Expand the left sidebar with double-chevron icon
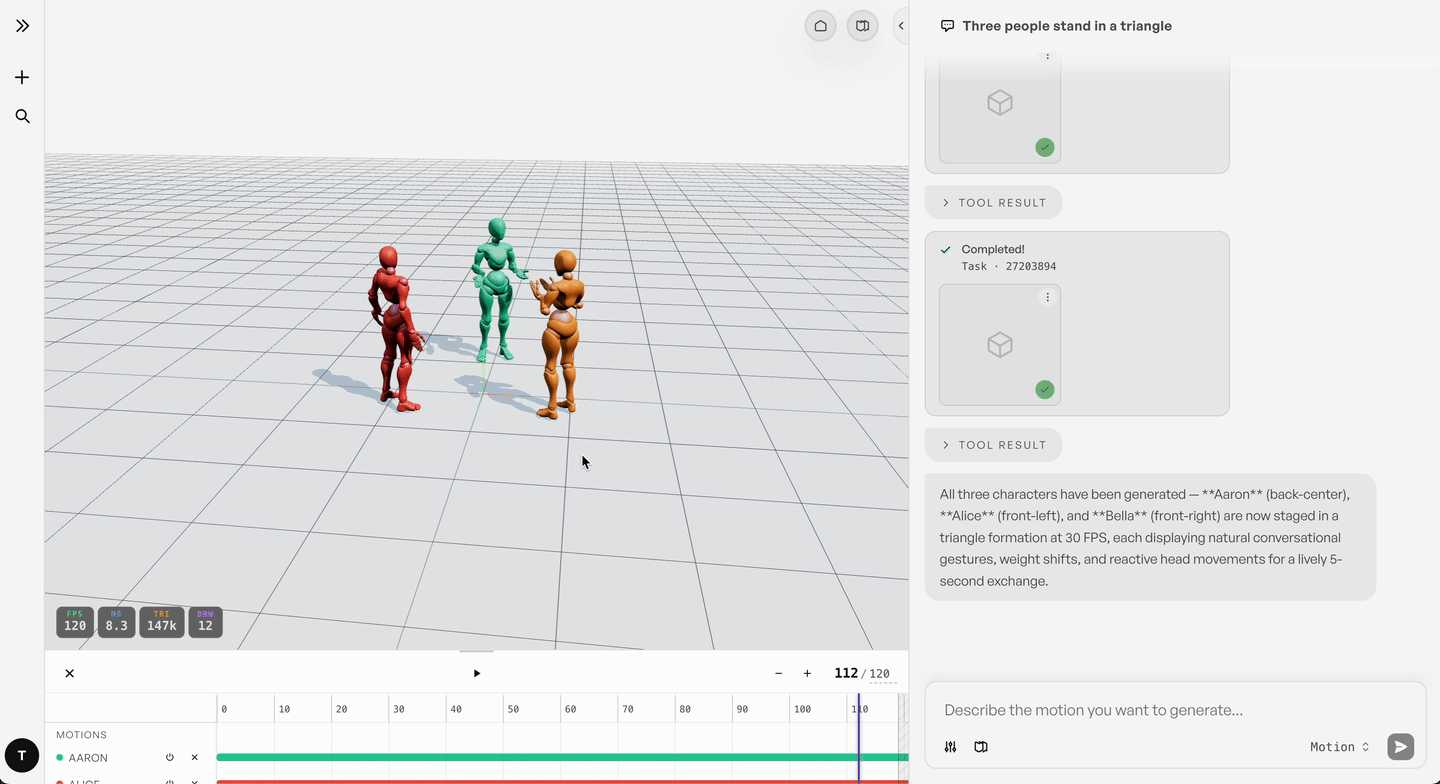The image size is (1440, 784). (22, 26)
